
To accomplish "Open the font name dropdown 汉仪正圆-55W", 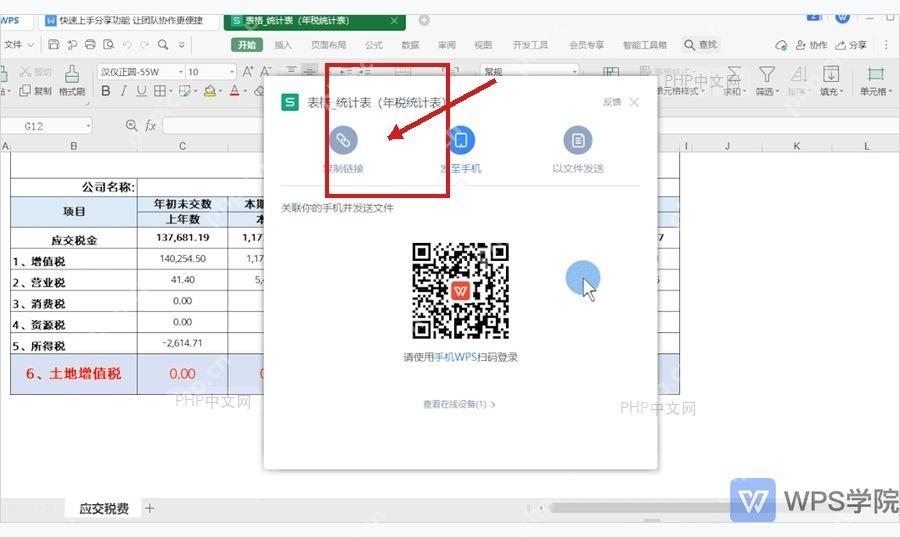I will click(x=181, y=72).
